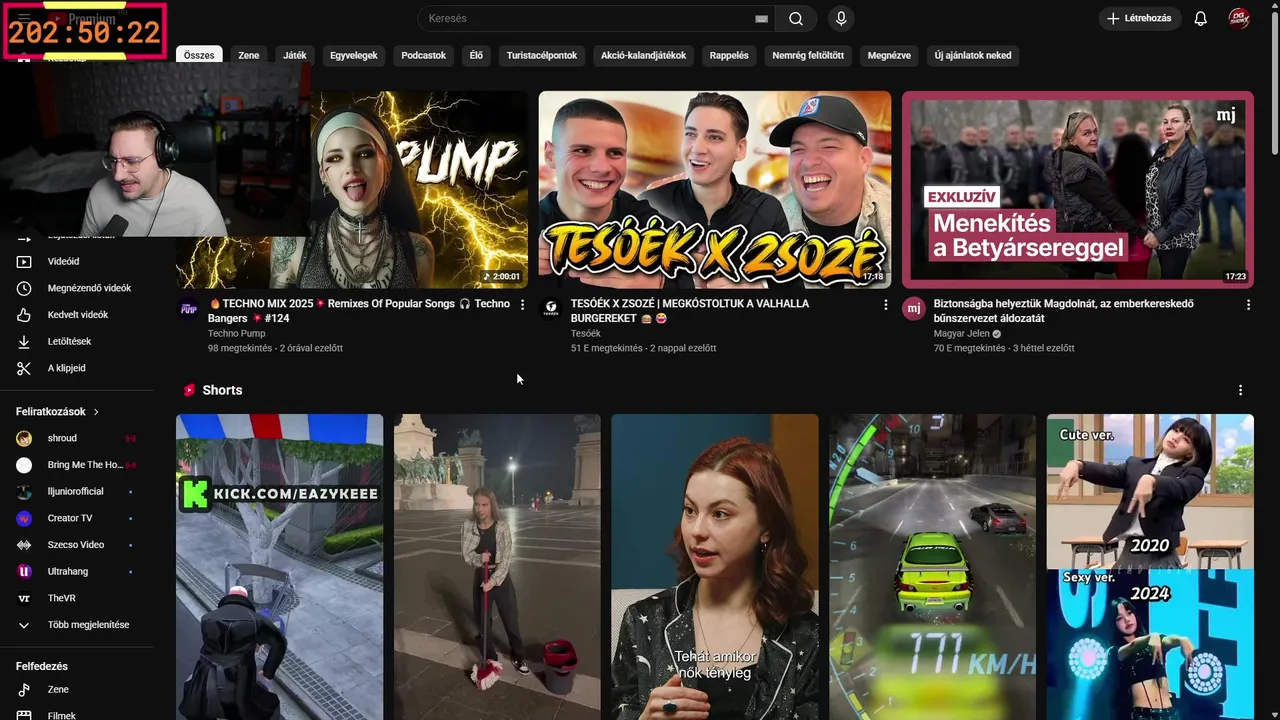Open Szecso Video channel
Viewport: 1280px width, 720px height.
coord(76,545)
